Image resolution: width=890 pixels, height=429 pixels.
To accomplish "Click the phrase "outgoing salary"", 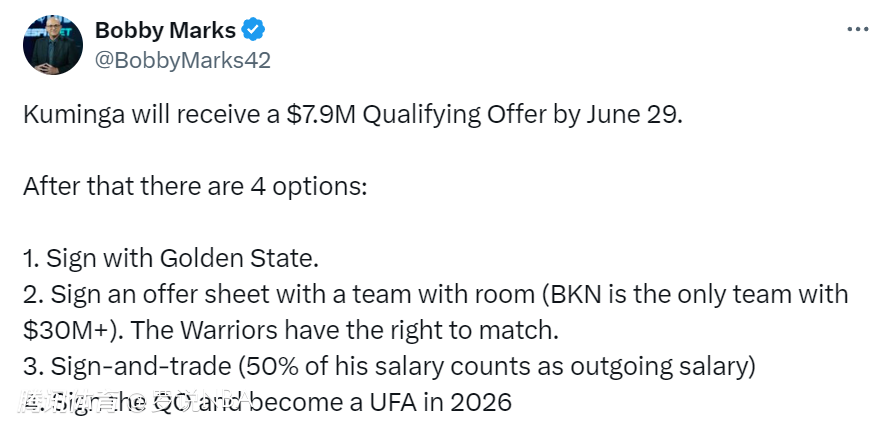I will (658, 367).
